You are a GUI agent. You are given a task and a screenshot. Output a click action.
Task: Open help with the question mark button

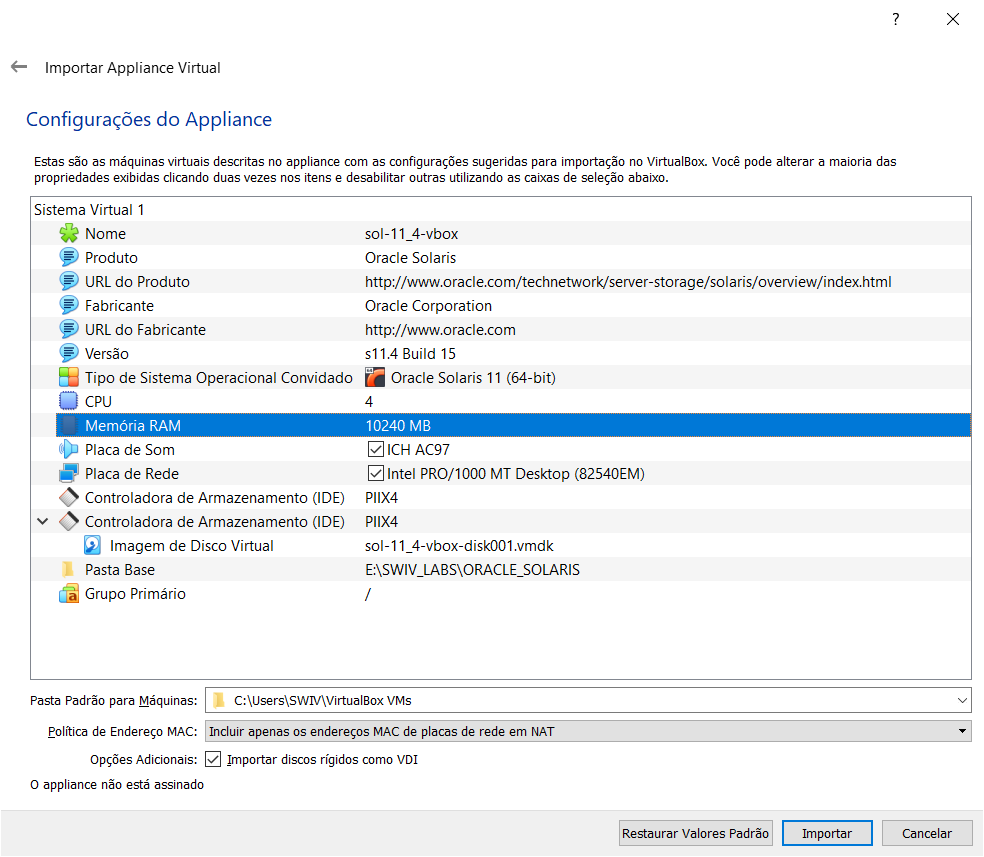pyautogui.click(x=896, y=19)
